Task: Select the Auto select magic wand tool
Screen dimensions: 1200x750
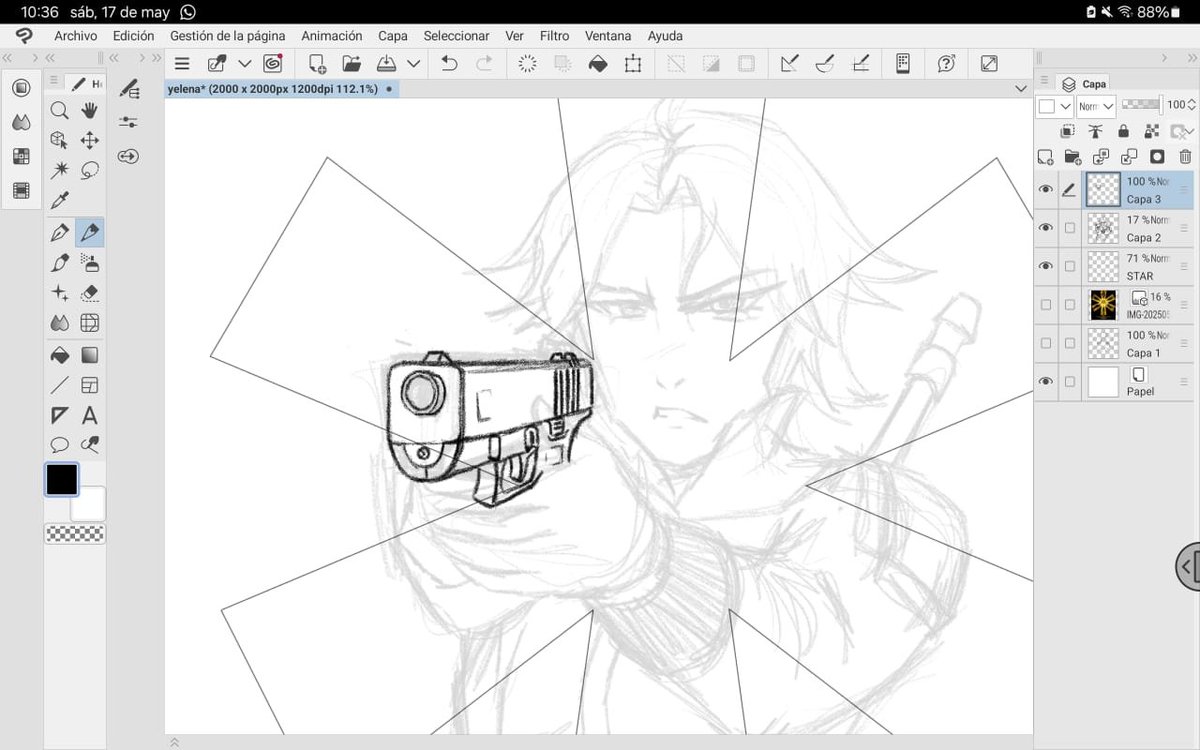Action: 60,170
